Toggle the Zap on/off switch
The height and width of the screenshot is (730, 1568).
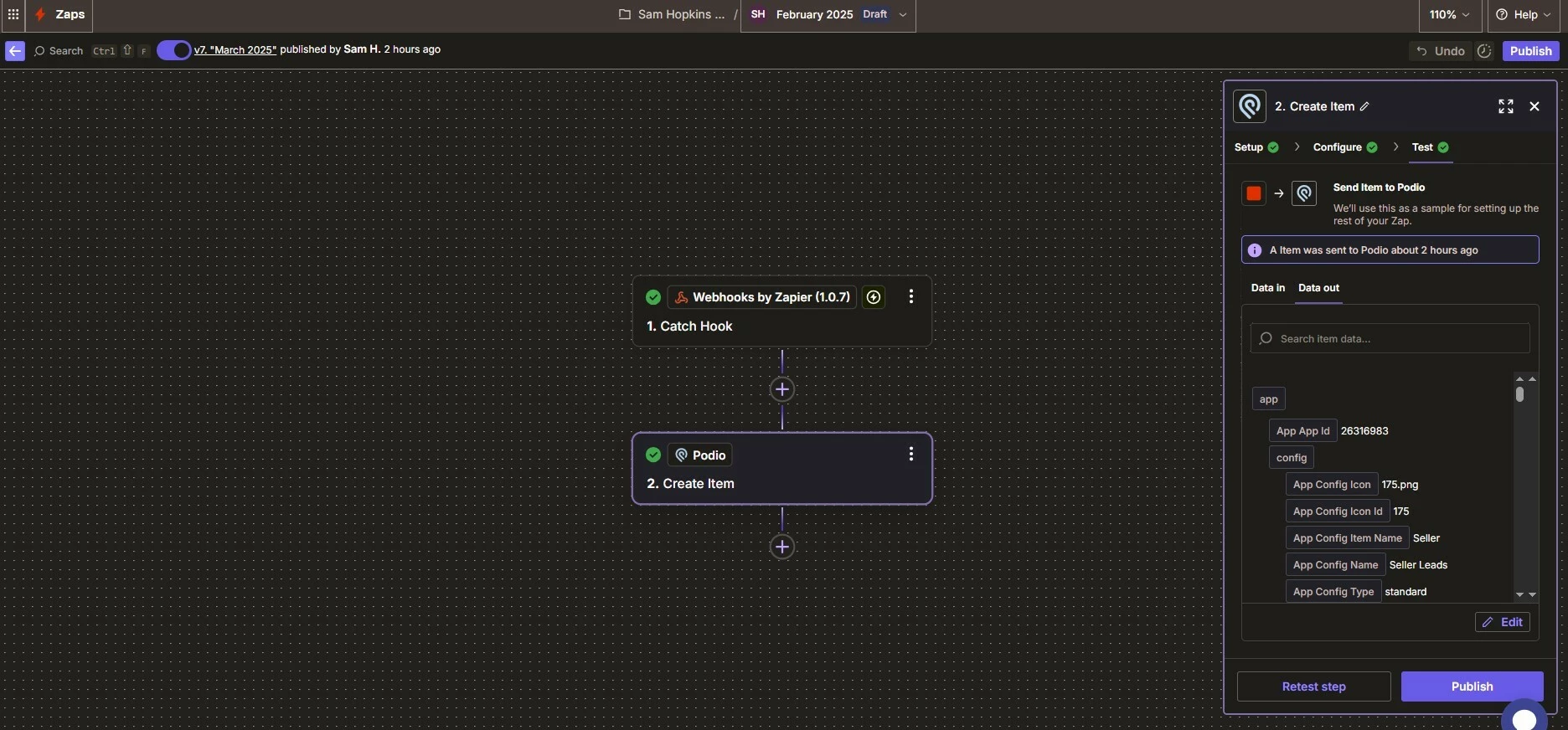coord(173,50)
